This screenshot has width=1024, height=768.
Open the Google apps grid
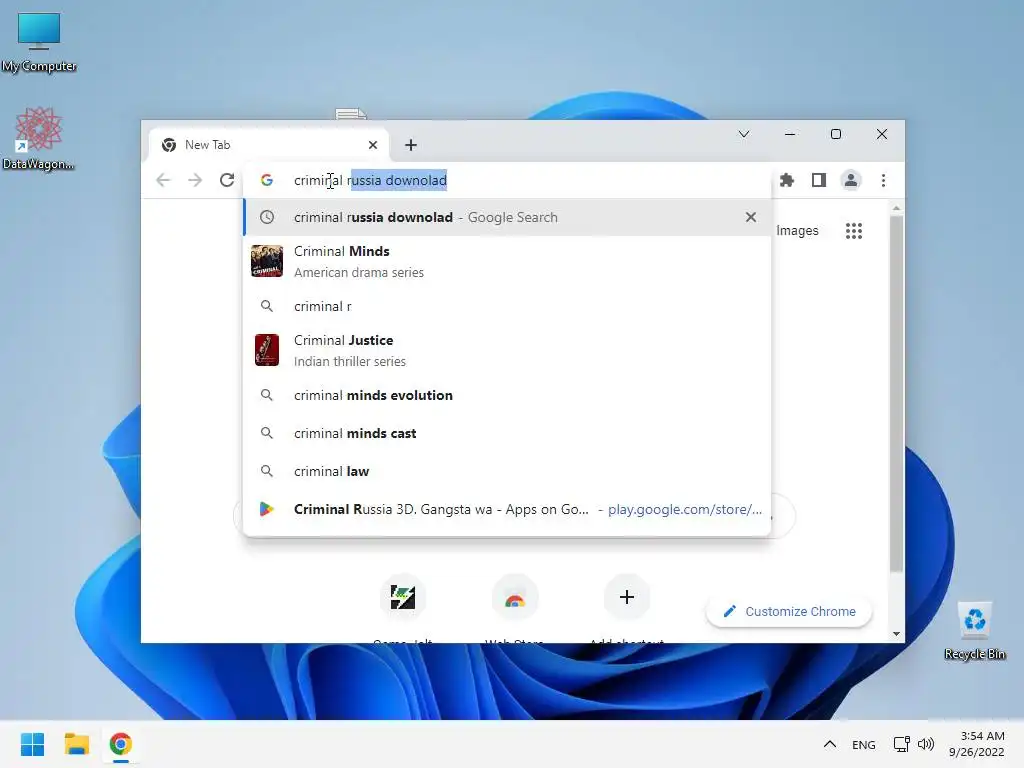coord(854,231)
